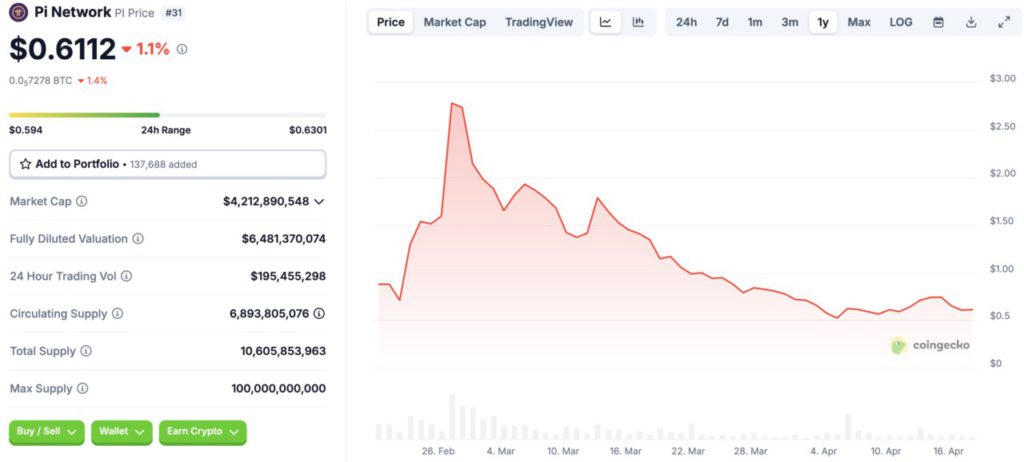Download chart data icon
The width and height of the screenshot is (1024, 462).
click(x=971, y=22)
